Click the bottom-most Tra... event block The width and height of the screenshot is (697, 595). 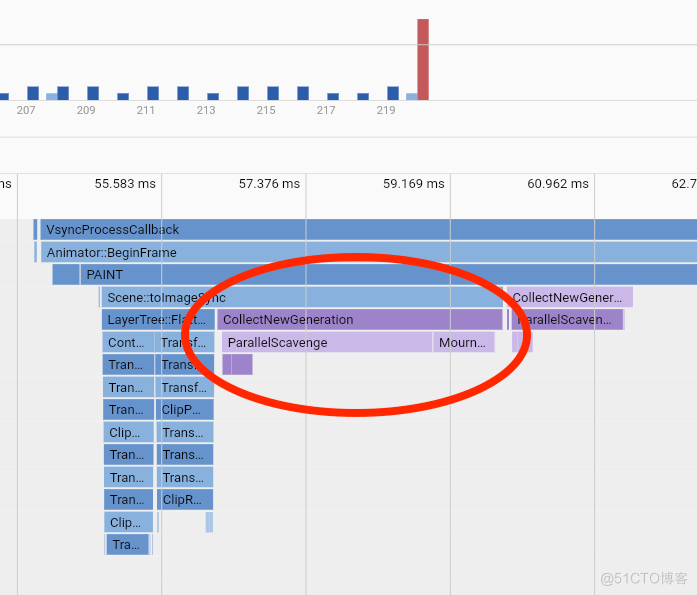pyautogui.click(x=127, y=545)
